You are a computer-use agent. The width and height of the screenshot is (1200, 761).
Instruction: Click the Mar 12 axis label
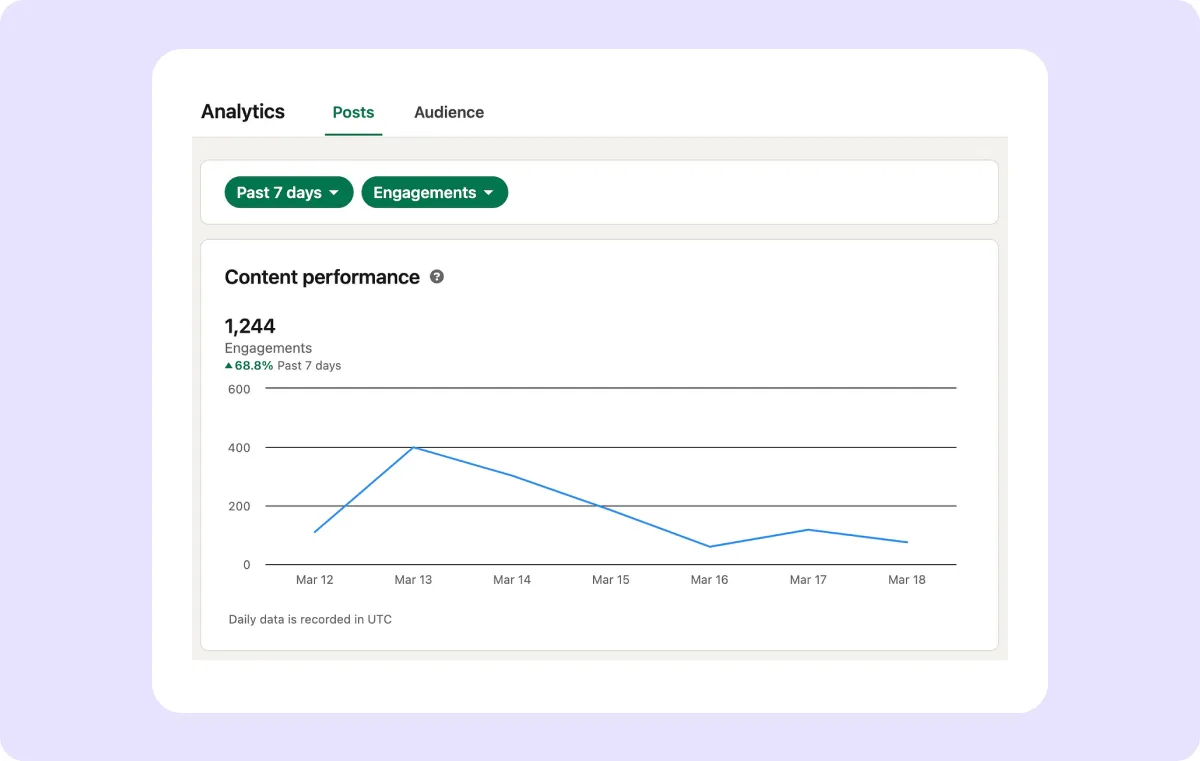(315, 580)
